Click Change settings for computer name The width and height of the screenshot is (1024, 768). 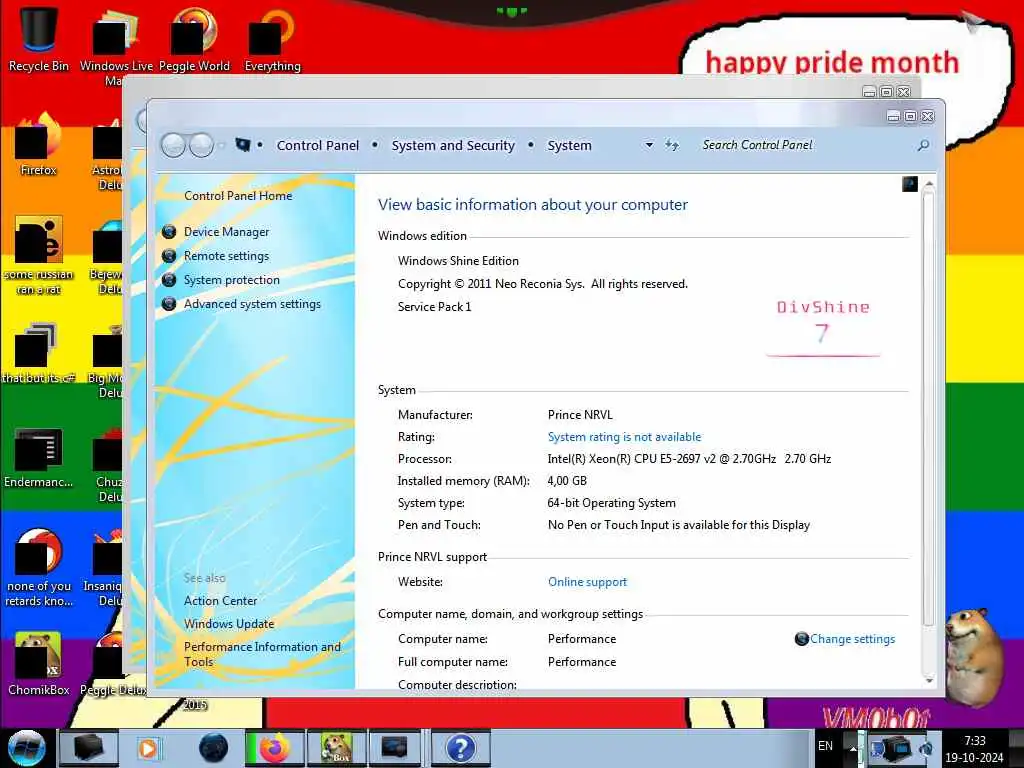(x=852, y=639)
